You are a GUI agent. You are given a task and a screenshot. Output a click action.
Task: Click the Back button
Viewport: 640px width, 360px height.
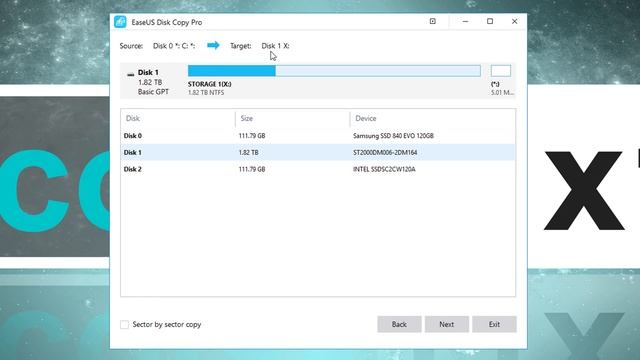399,324
